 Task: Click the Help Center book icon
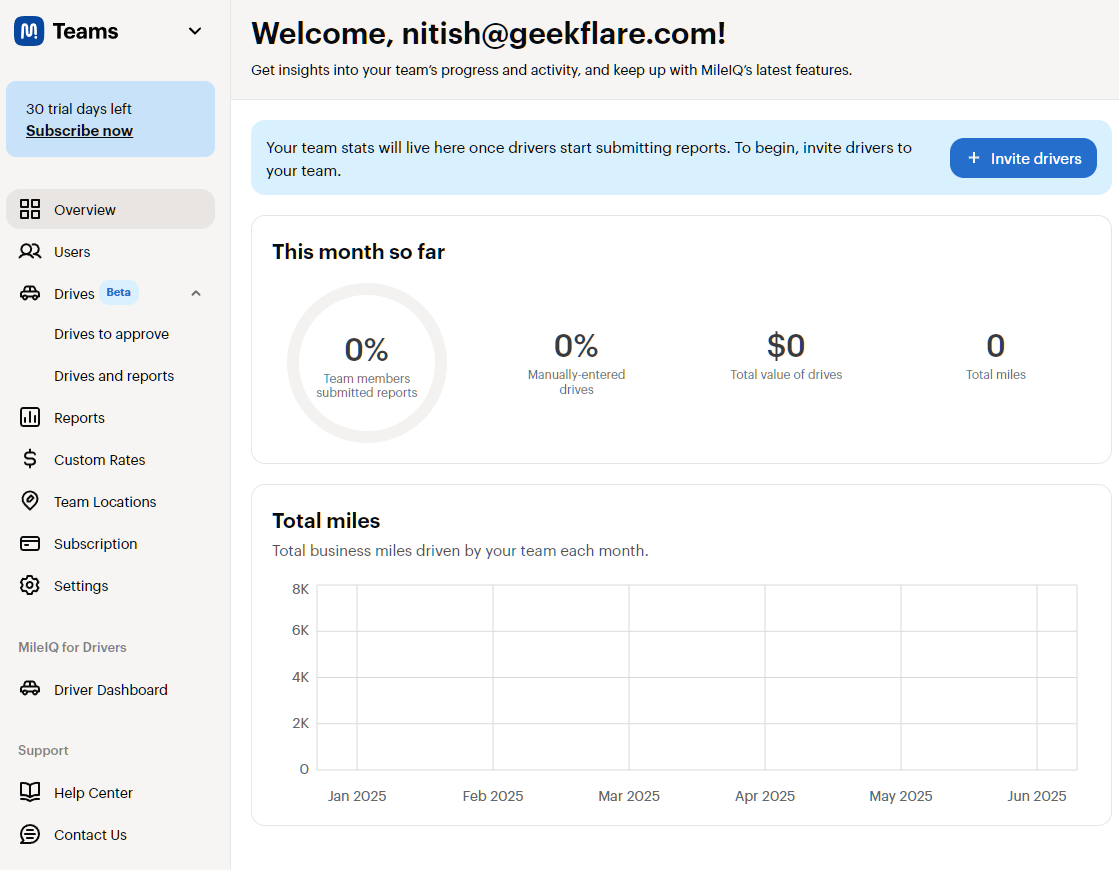click(30, 792)
